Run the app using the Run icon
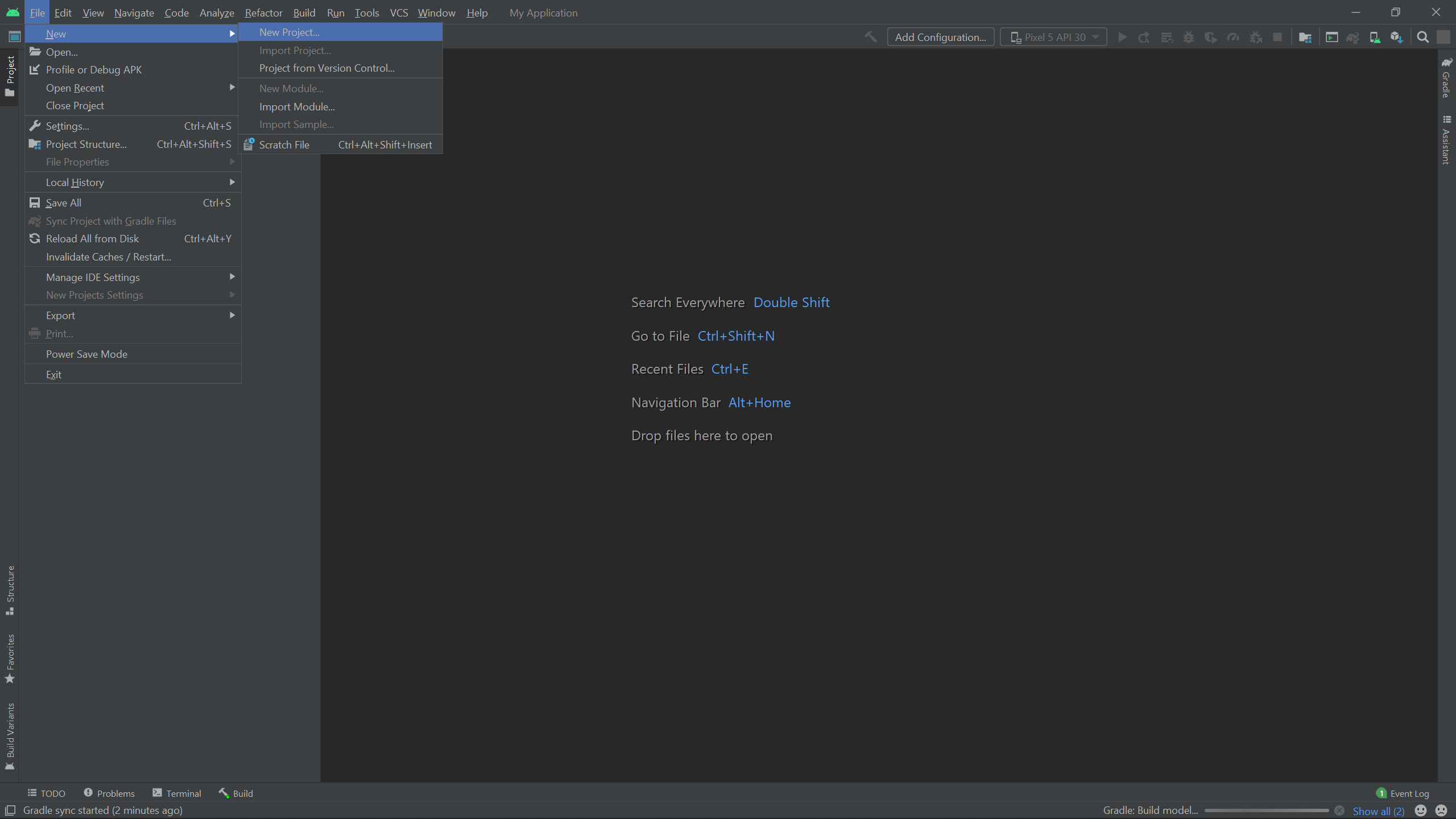Viewport: 1456px width, 819px height. point(1122,37)
